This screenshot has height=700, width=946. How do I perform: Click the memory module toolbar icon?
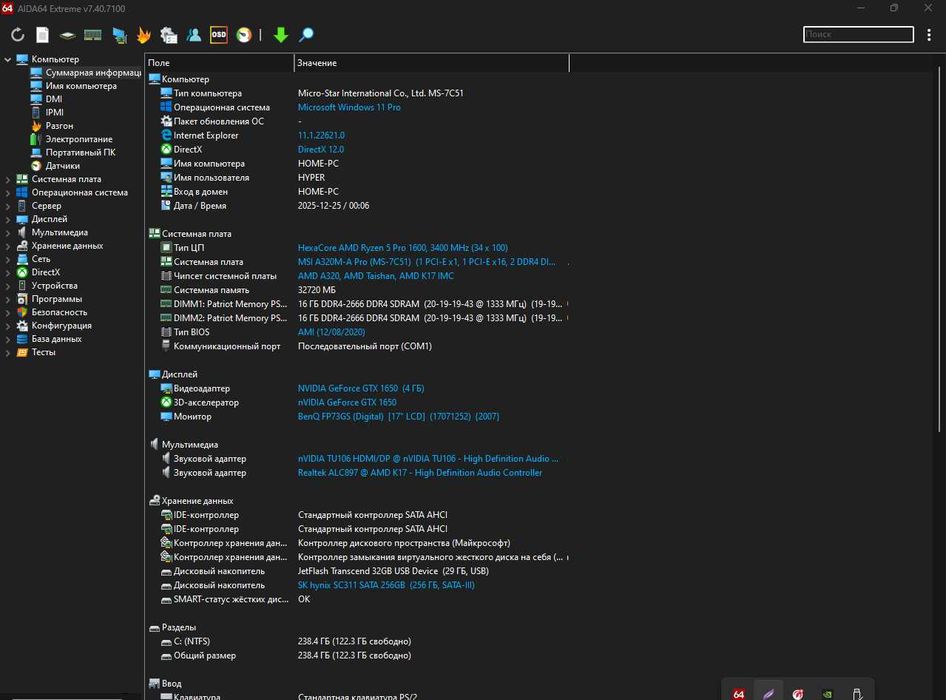pos(93,35)
